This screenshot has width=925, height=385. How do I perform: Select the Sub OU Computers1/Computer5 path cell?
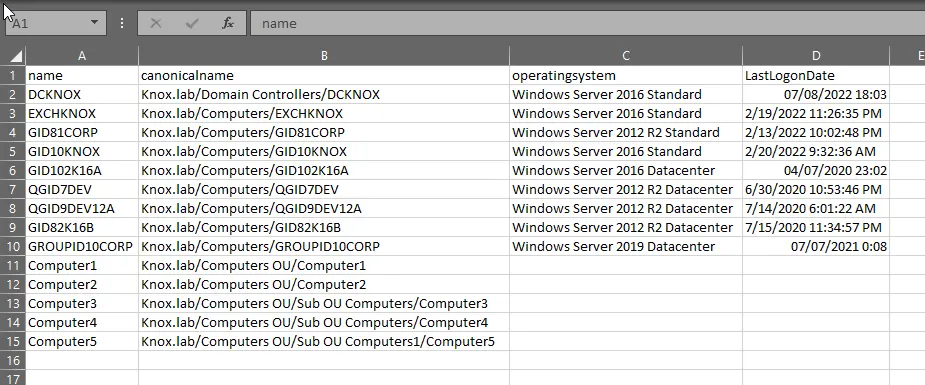pyautogui.click(x=324, y=341)
